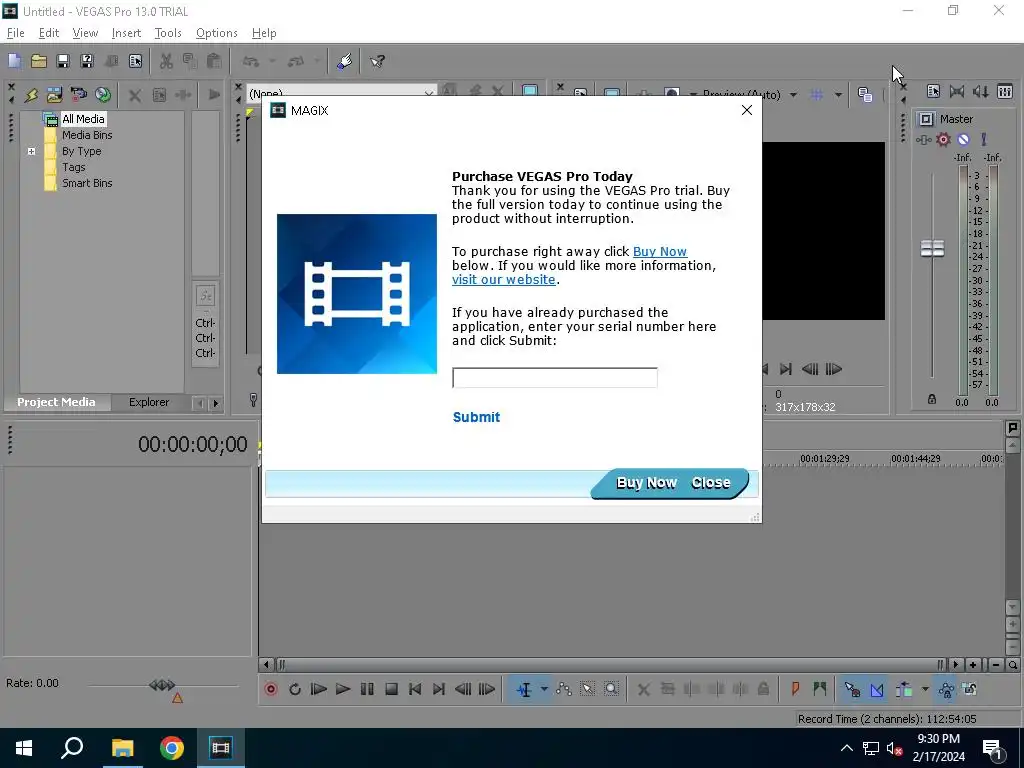
Task: Toggle Master bus Mute icon
Action: pyautogui.click(x=963, y=139)
